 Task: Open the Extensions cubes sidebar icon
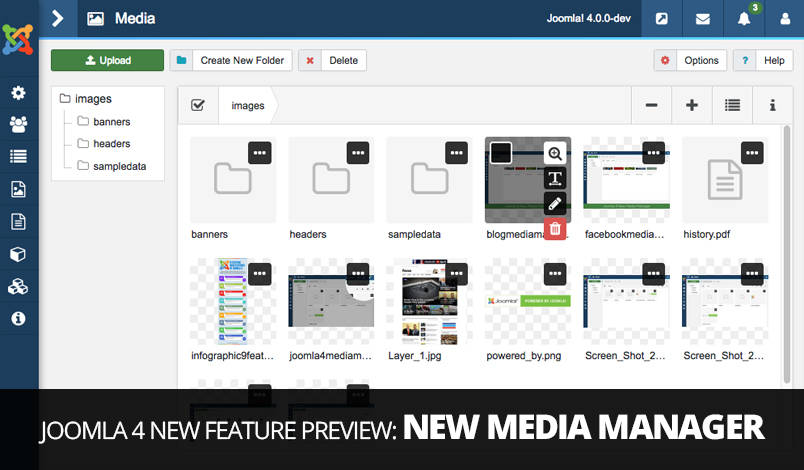point(18,287)
